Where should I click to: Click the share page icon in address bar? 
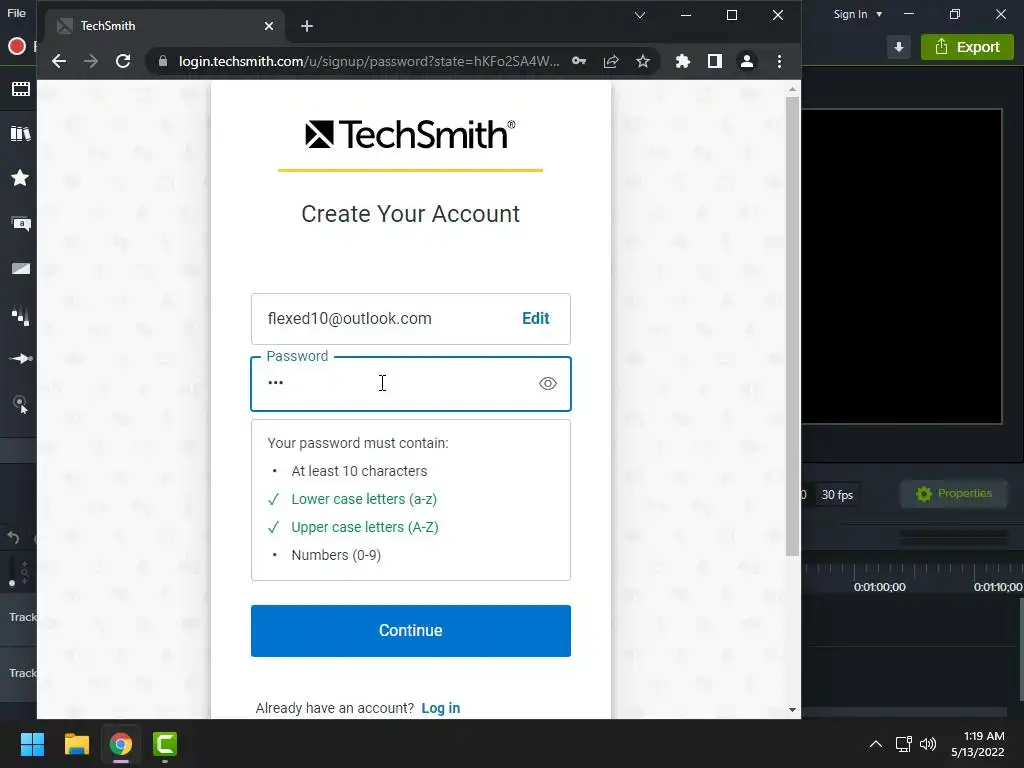point(611,61)
